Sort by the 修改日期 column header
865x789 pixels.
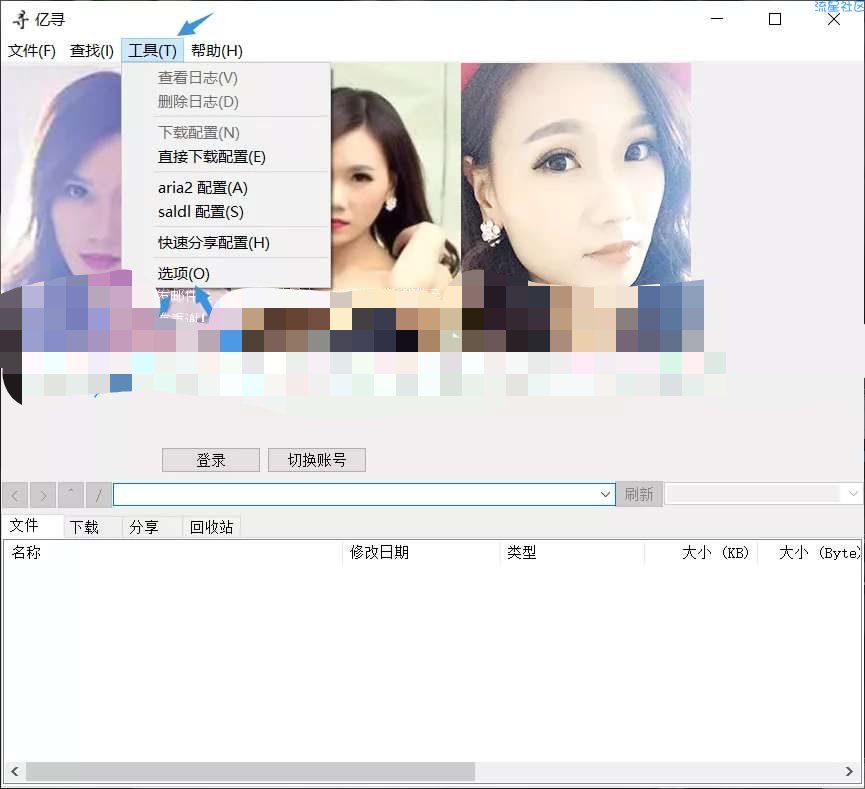380,553
